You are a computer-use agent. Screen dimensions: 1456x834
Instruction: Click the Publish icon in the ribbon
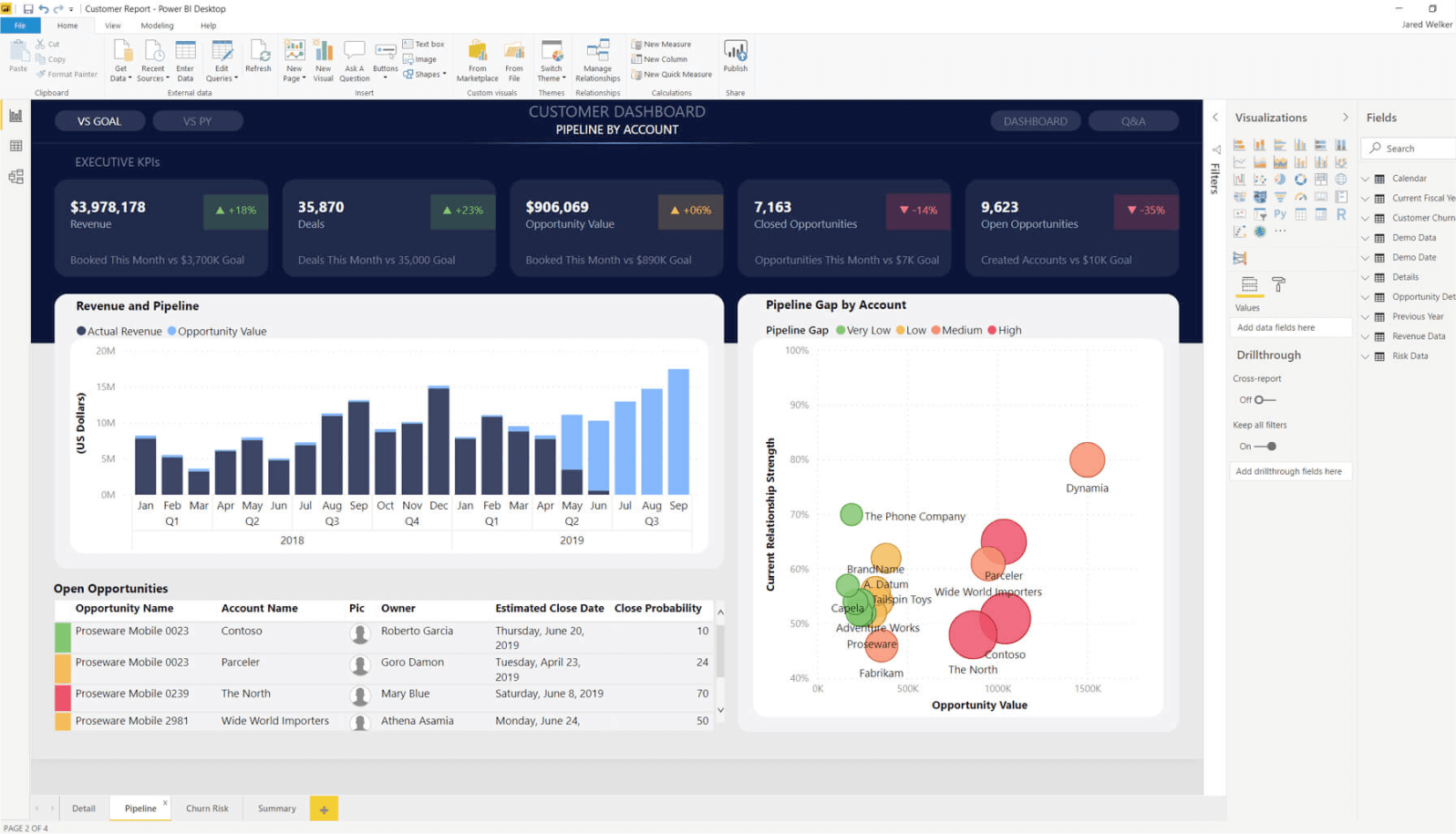coord(735,56)
